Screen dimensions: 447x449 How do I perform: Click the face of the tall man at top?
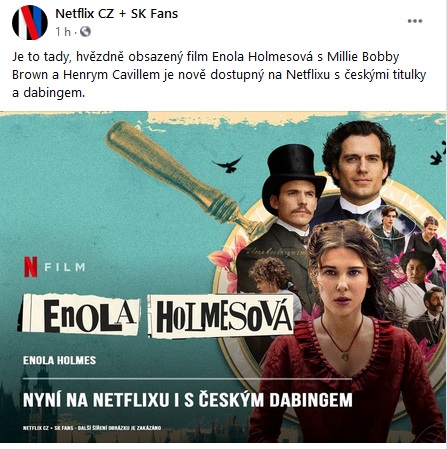(x=361, y=165)
